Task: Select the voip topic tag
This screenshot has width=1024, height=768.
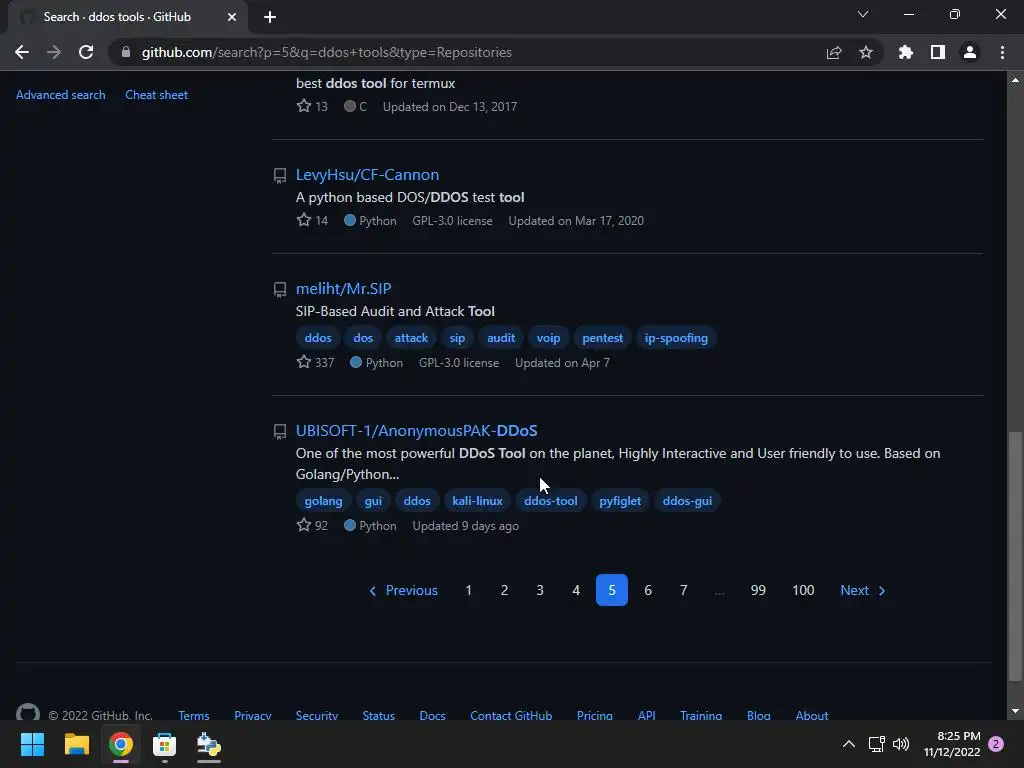Action: tap(549, 338)
